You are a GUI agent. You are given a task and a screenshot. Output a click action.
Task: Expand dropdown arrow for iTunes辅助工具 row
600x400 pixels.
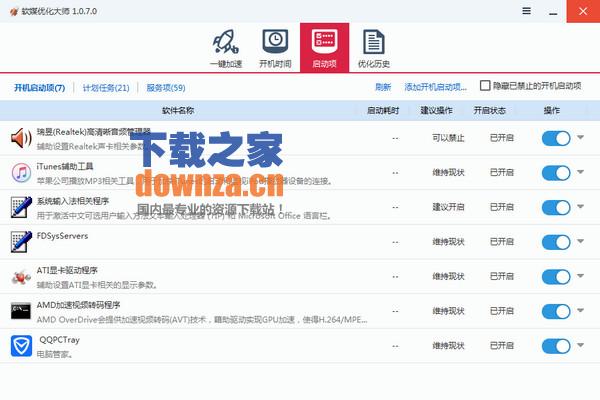point(580,172)
